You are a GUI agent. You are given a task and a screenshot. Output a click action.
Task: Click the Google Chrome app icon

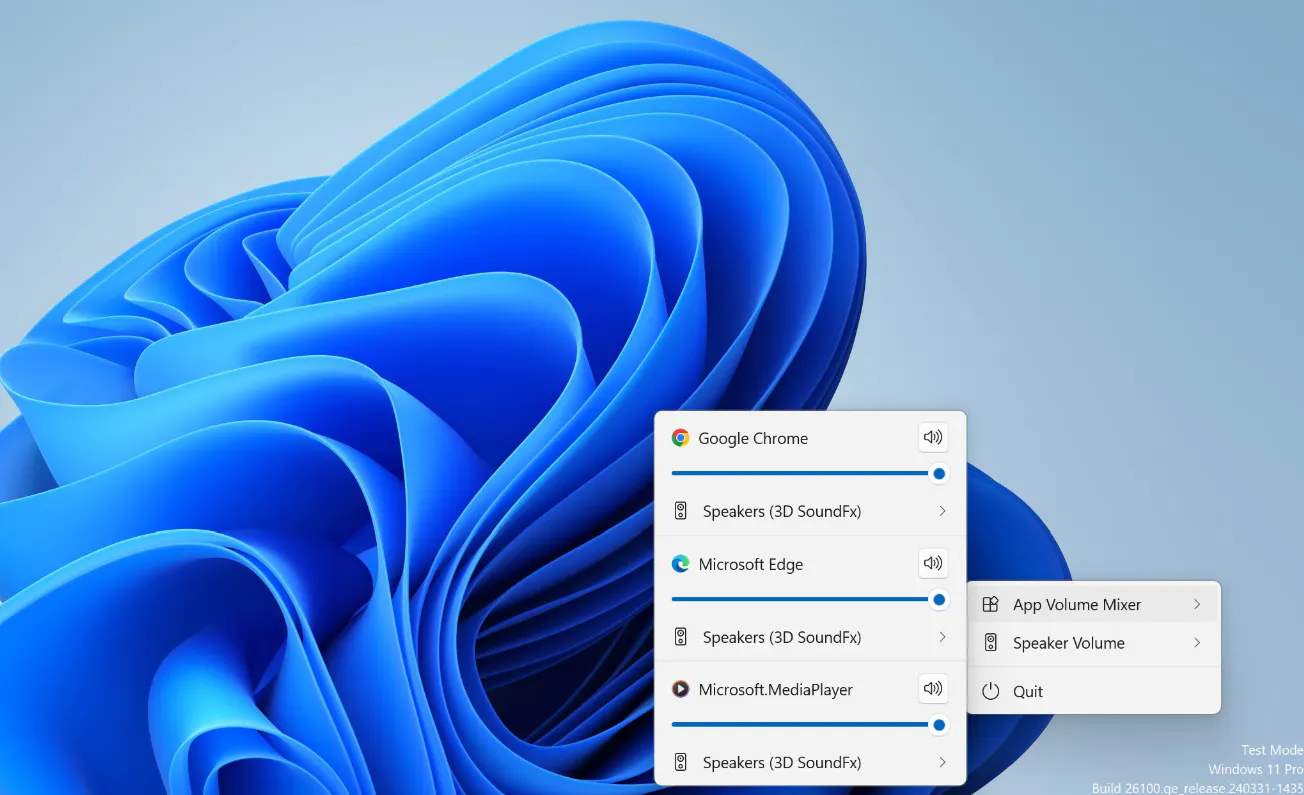coord(680,438)
